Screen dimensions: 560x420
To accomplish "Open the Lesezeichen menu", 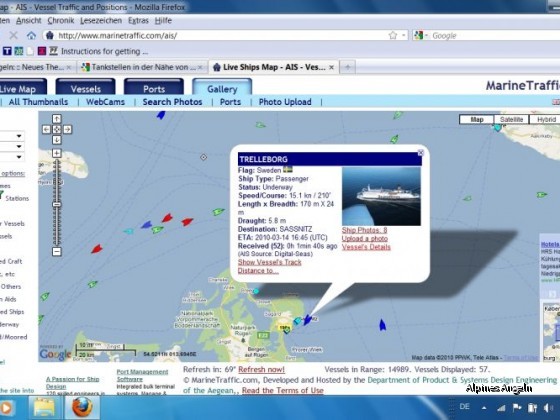I will 101,21.
